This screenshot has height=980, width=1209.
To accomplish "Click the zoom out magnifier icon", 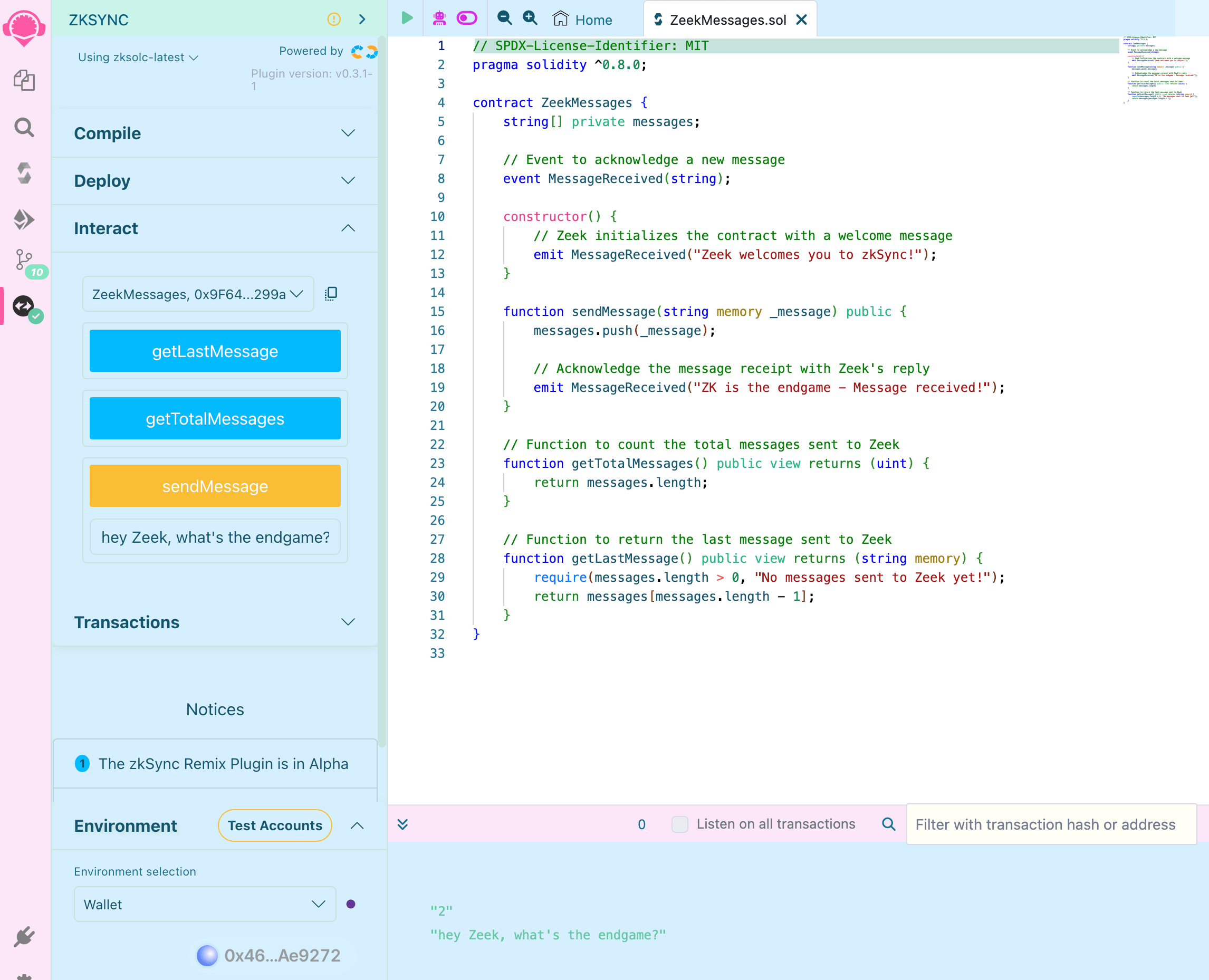I will 504,18.
